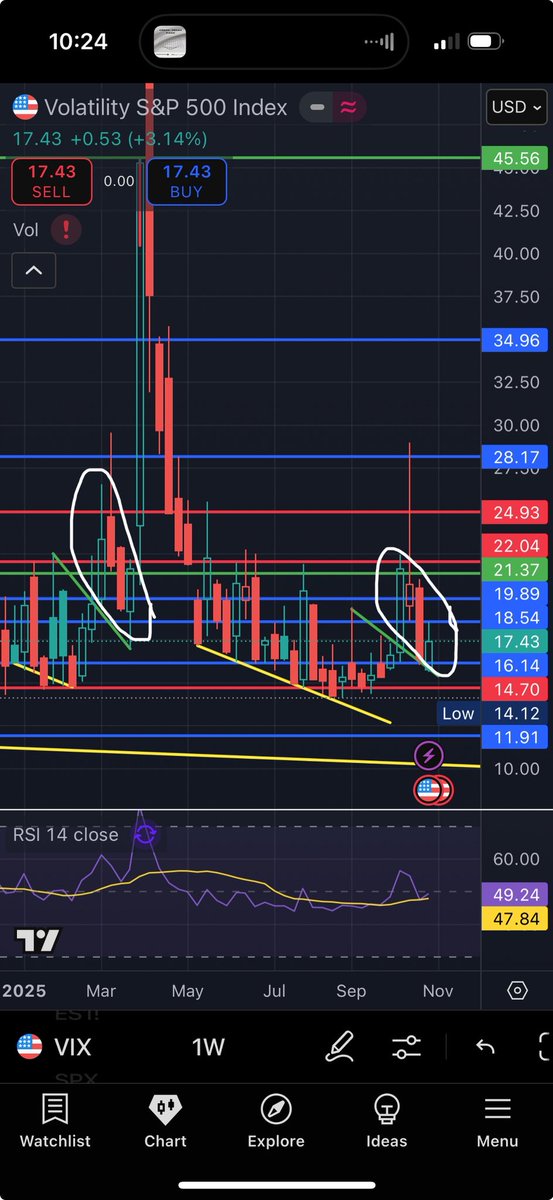Image resolution: width=553 pixels, height=1200 pixels.
Task: Select the 24.93 red price label
Action: [513, 512]
